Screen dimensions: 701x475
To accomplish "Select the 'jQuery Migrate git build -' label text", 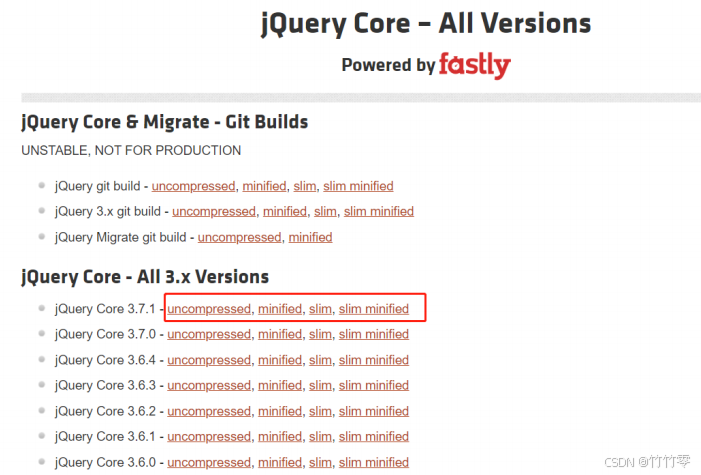I will click(124, 237).
